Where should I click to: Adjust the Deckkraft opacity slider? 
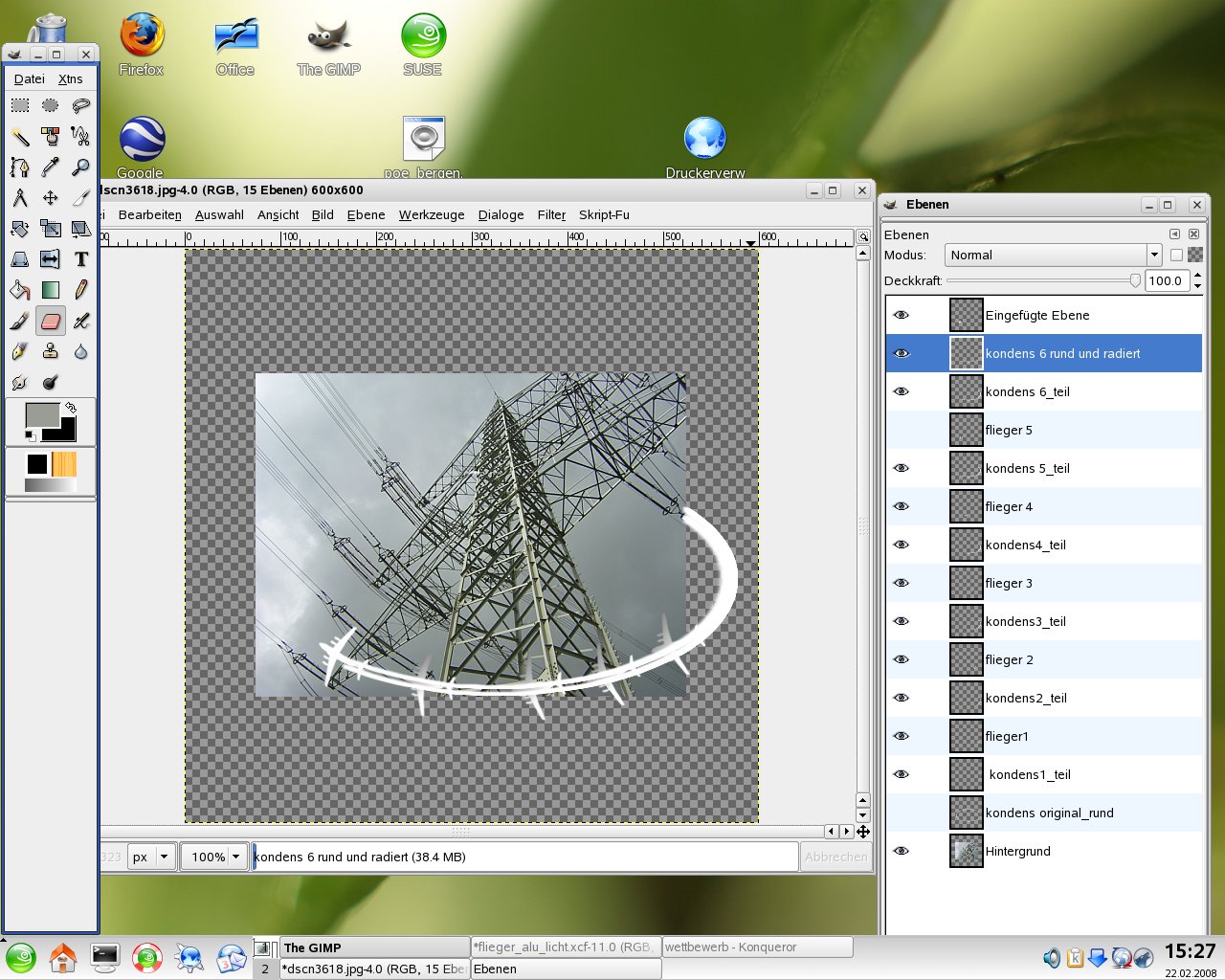click(x=1043, y=280)
